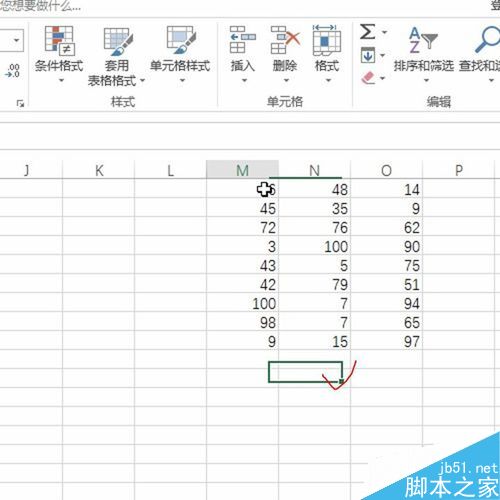Viewport: 500px width, 500px height.
Task: Click the Clear eraser icon
Action: 368,78
